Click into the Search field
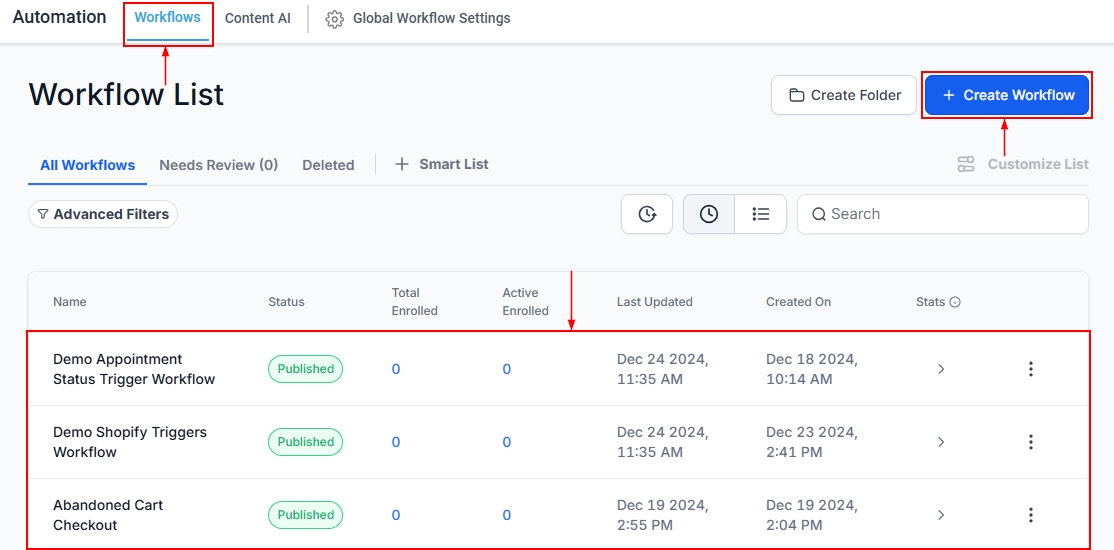The image size is (1114, 550). pyautogui.click(x=950, y=214)
